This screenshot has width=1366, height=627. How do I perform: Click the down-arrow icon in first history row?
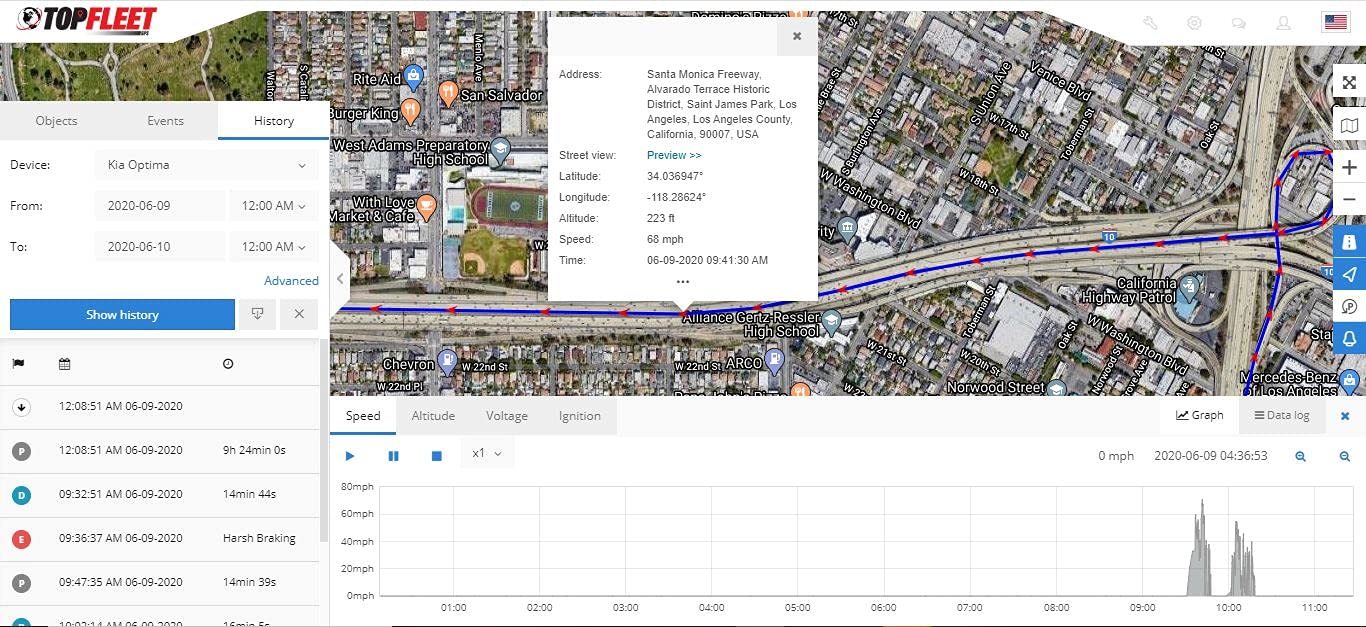click(x=21, y=407)
